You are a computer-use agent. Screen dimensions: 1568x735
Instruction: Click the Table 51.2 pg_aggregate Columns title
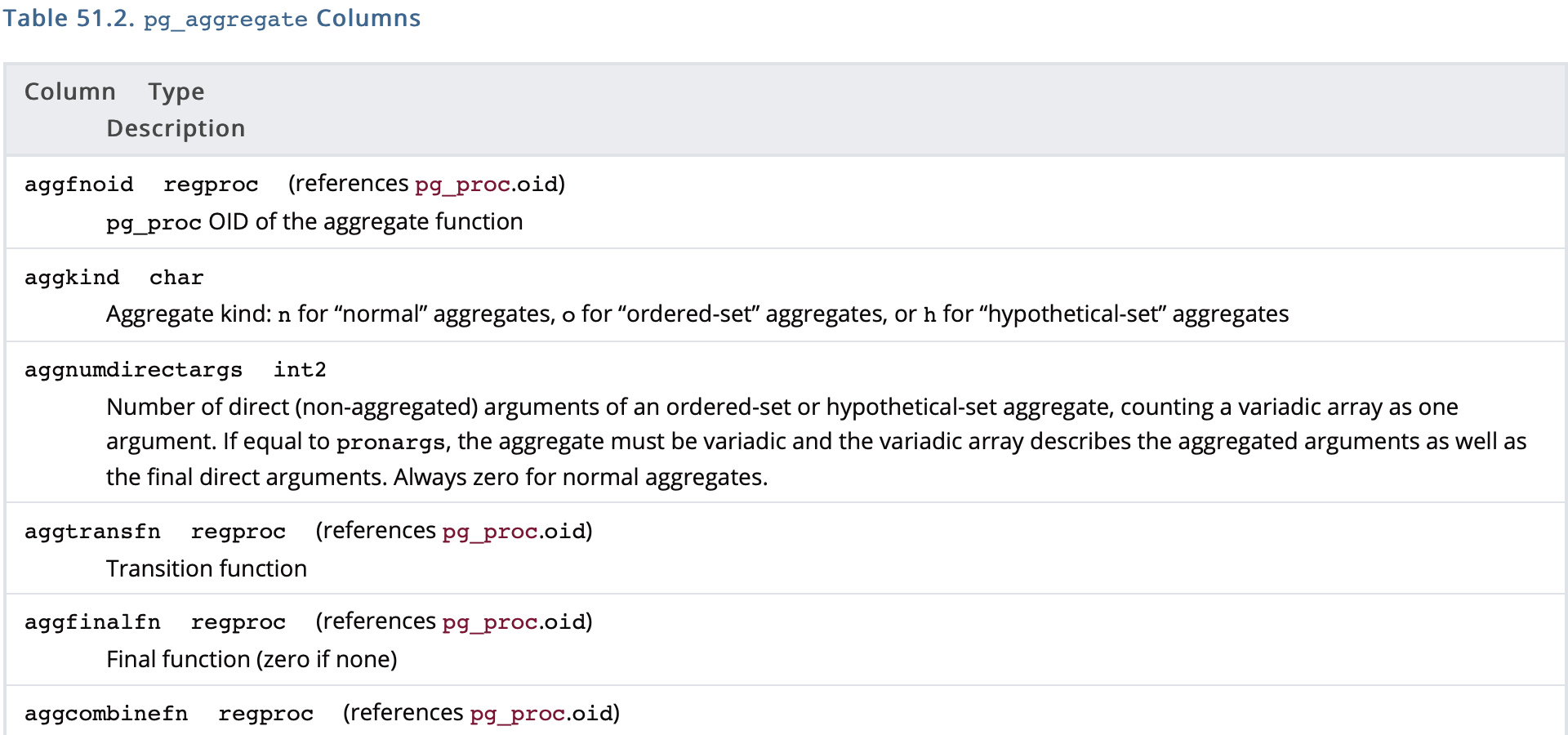point(212,19)
